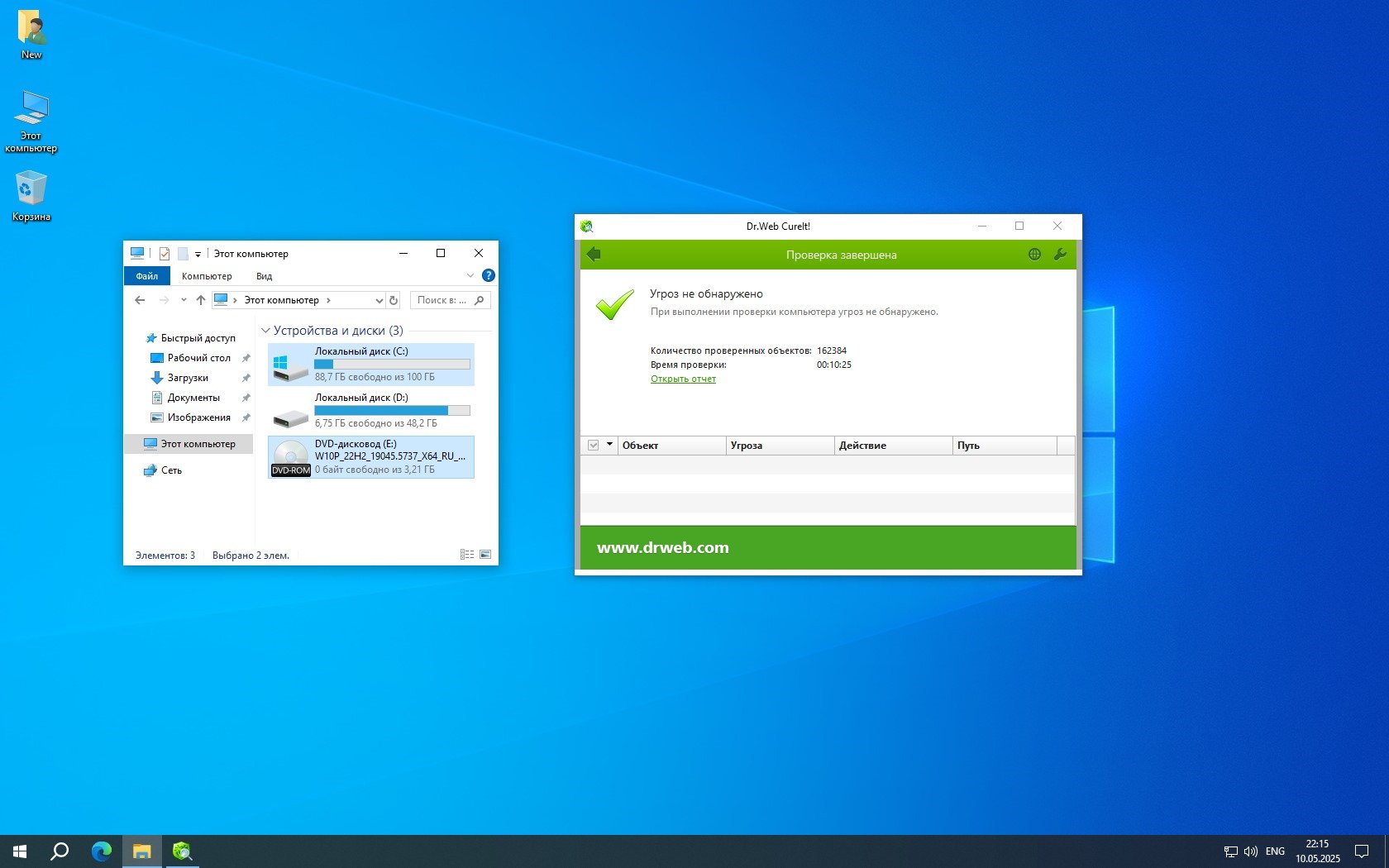Go up one folder level in Explorer
Image resolution: width=1389 pixels, height=868 pixels.
coord(200,300)
